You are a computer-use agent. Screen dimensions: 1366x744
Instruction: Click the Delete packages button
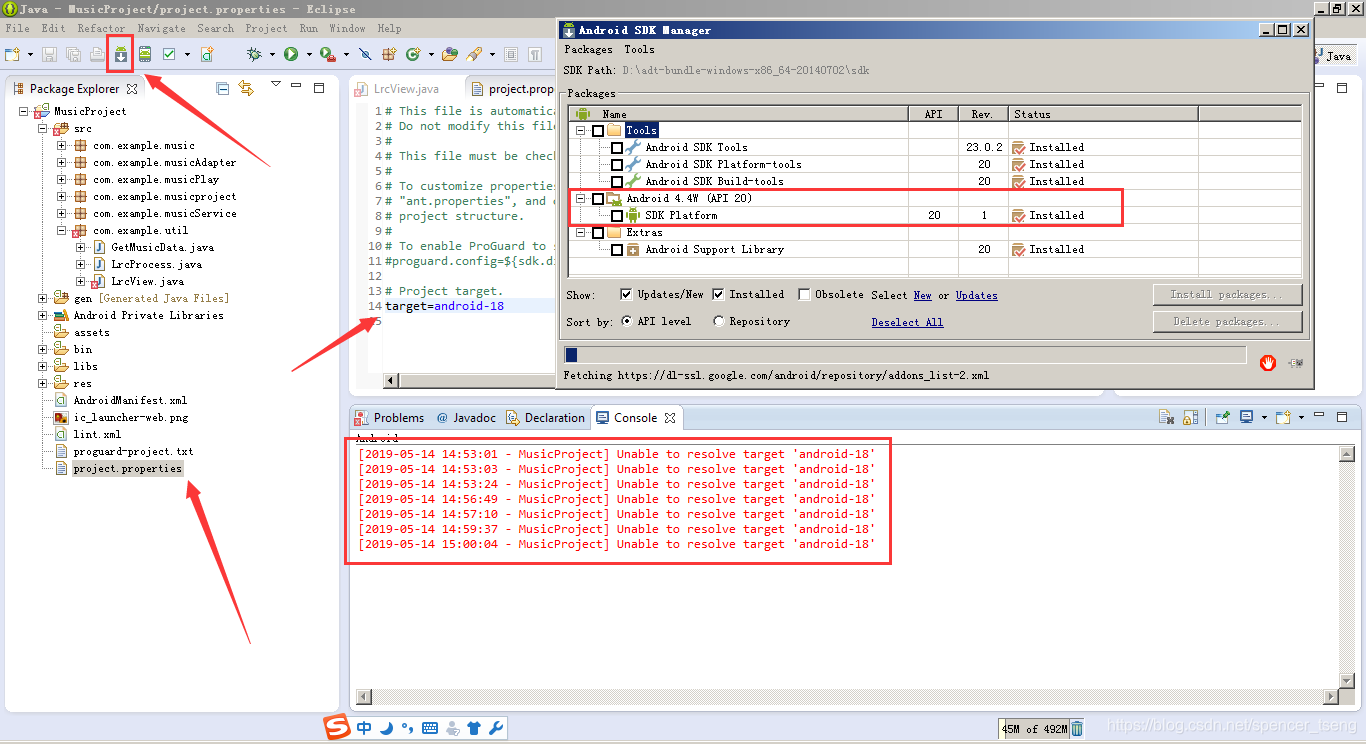pyautogui.click(x=1227, y=321)
